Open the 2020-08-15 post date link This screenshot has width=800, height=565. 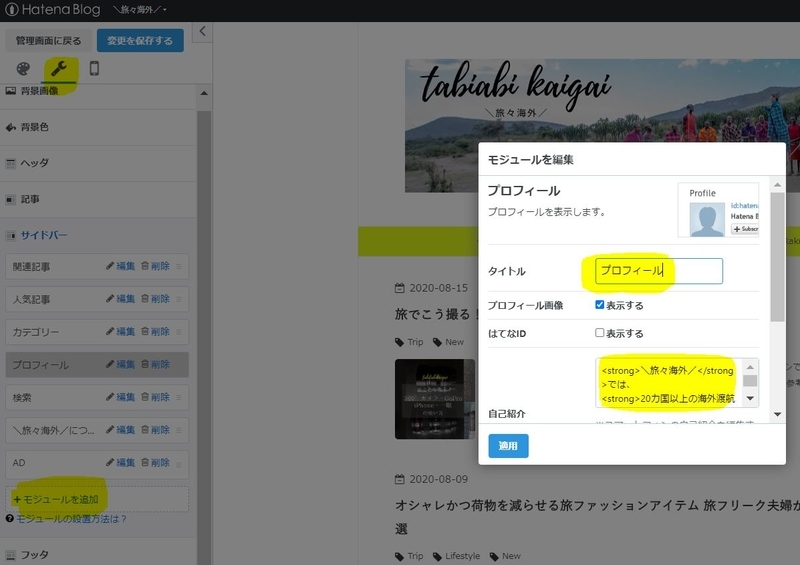tap(438, 288)
